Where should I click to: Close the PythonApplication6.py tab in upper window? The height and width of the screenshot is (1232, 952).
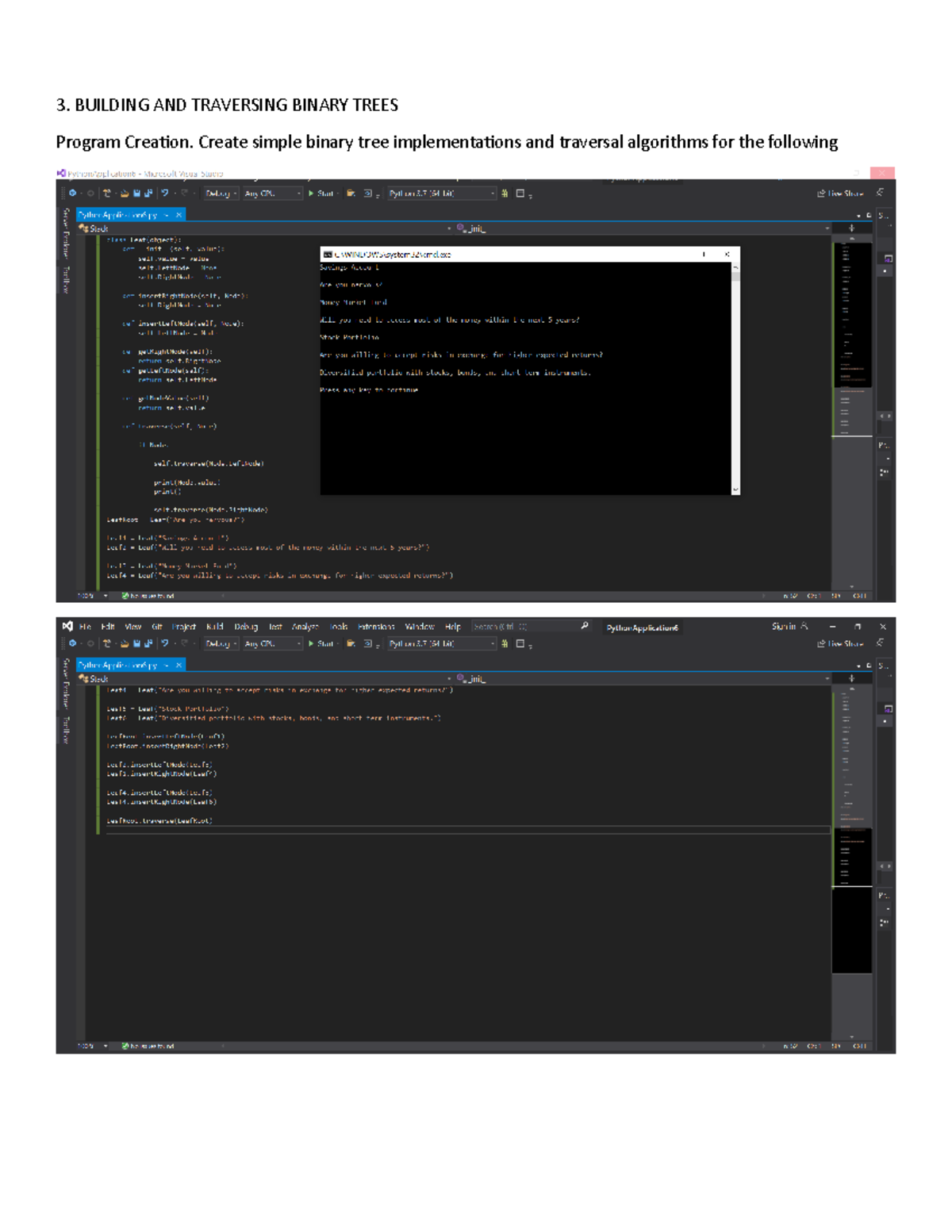tap(179, 215)
